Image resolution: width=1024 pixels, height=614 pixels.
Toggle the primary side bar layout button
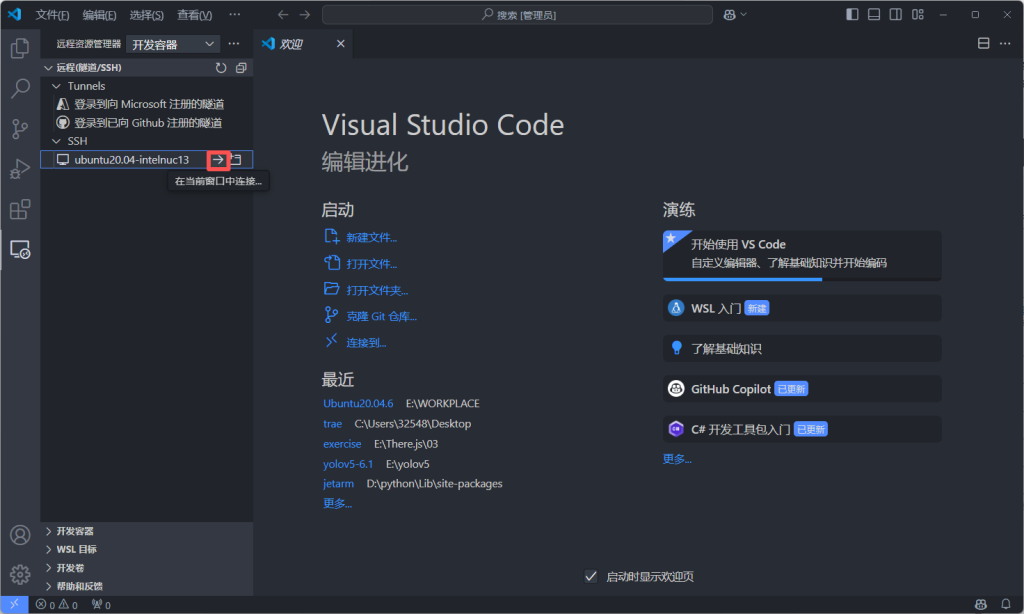point(852,15)
